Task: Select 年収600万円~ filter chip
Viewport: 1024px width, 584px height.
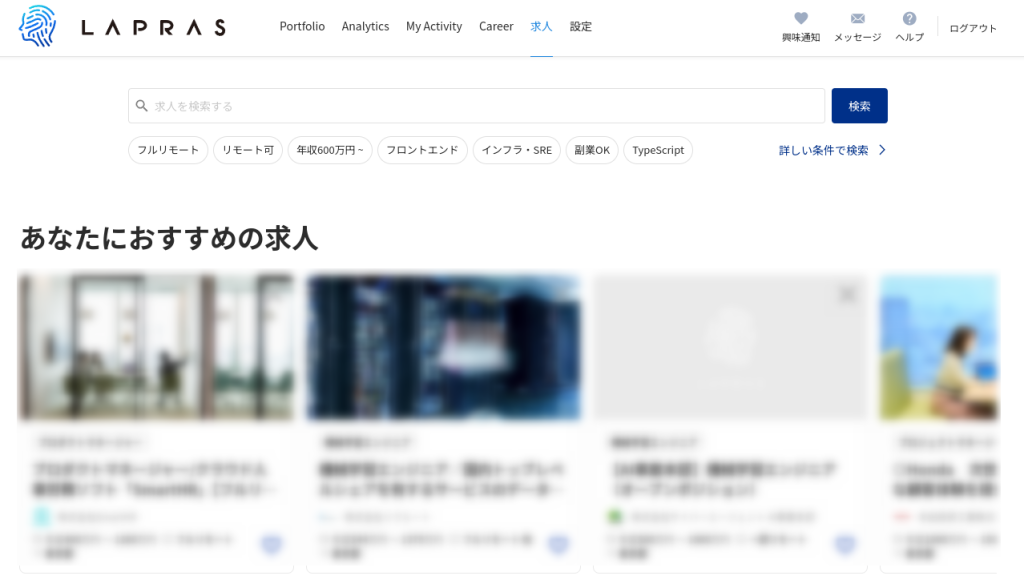Action: [330, 150]
